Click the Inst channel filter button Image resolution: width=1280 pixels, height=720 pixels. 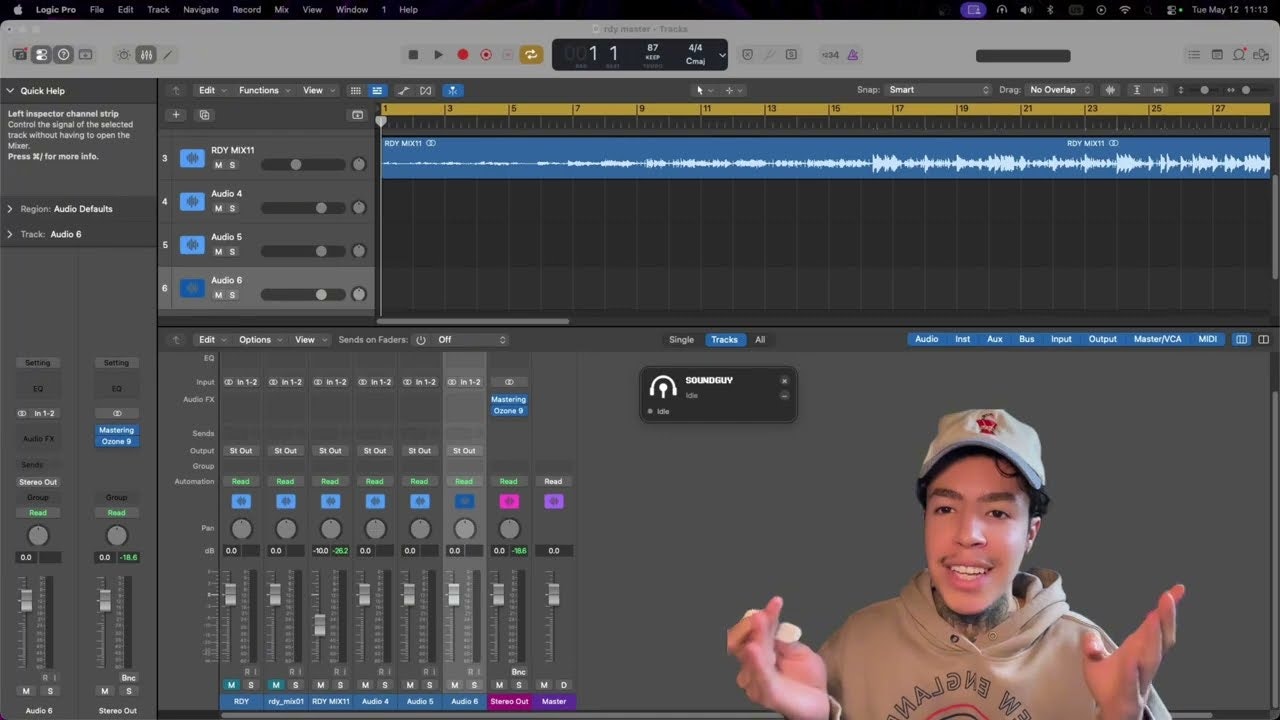pyautogui.click(x=962, y=339)
